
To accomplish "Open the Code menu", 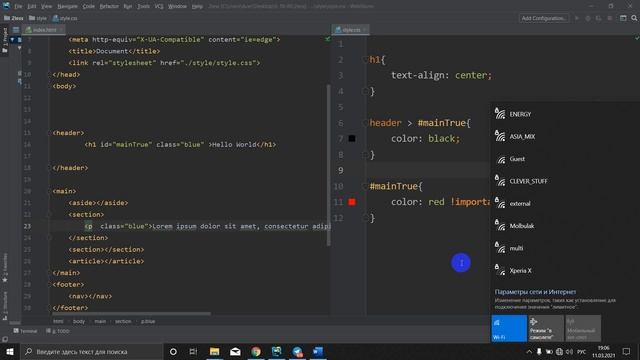I will click(x=89, y=7).
